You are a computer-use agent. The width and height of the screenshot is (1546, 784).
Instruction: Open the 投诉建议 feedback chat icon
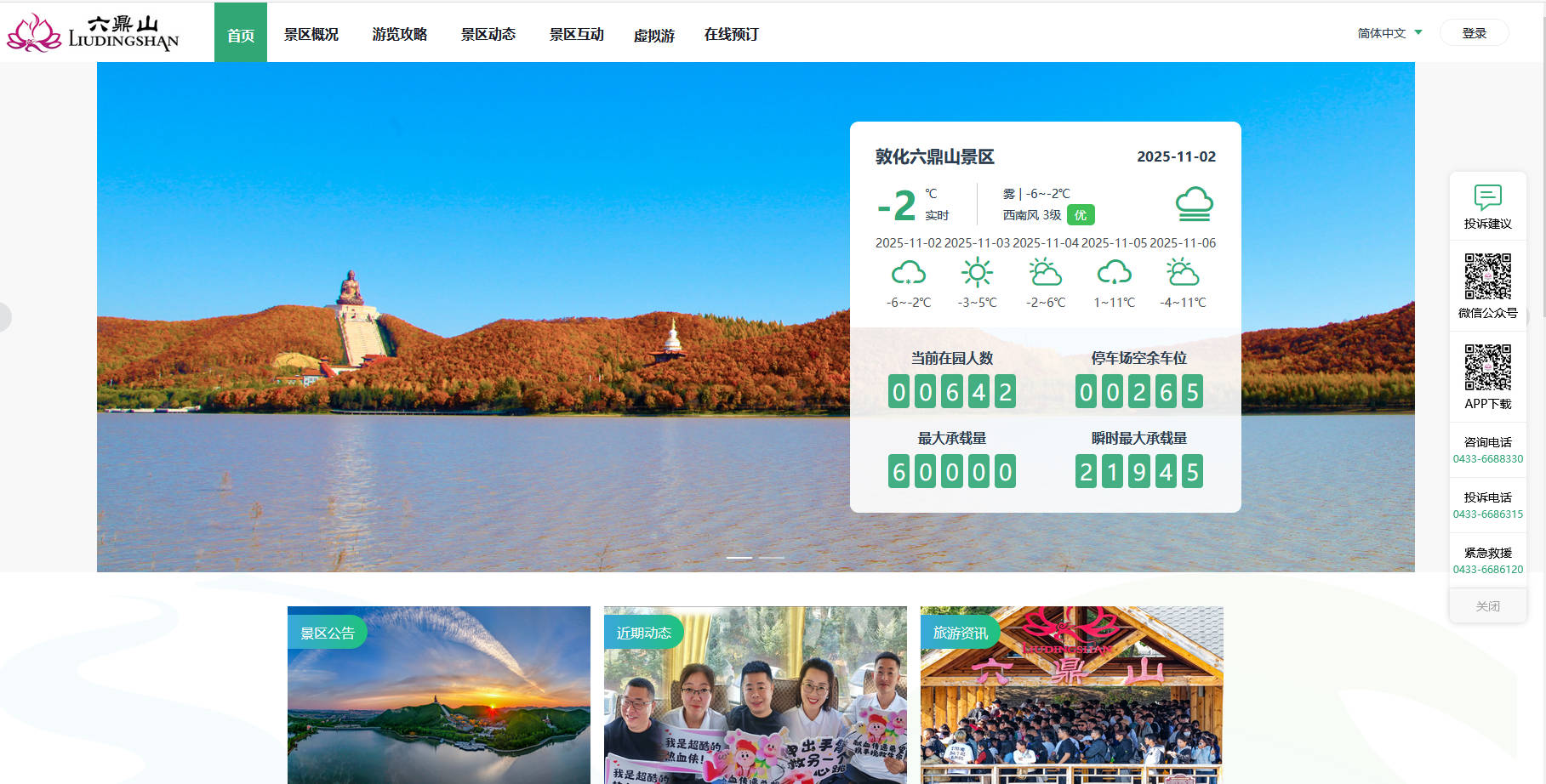(1487, 197)
